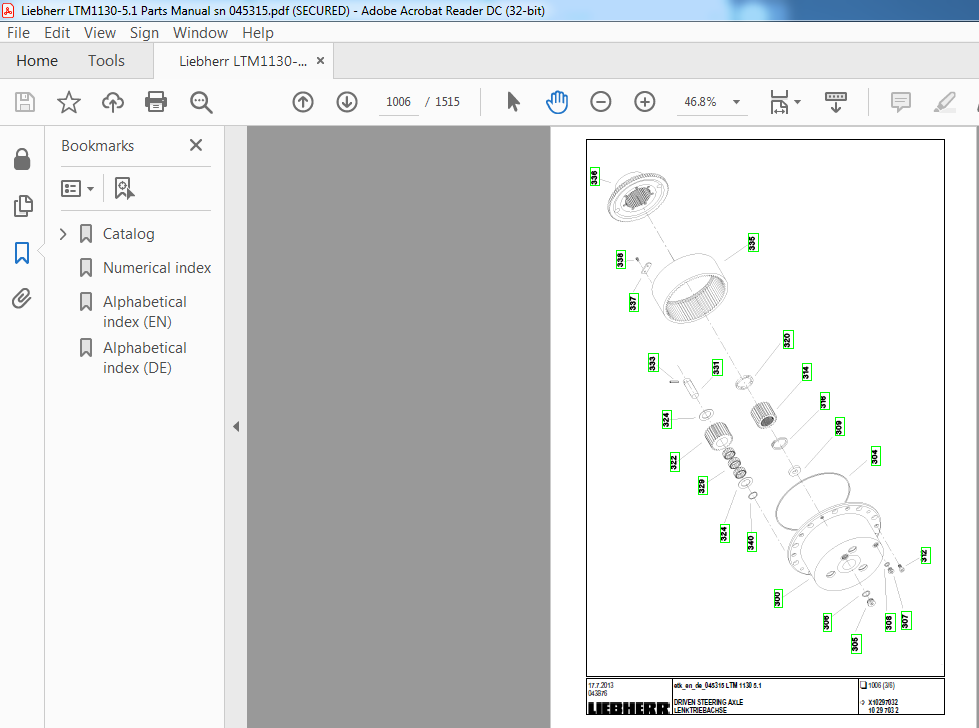Close the Bookmarks panel
979x728 pixels.
point(196,145)
